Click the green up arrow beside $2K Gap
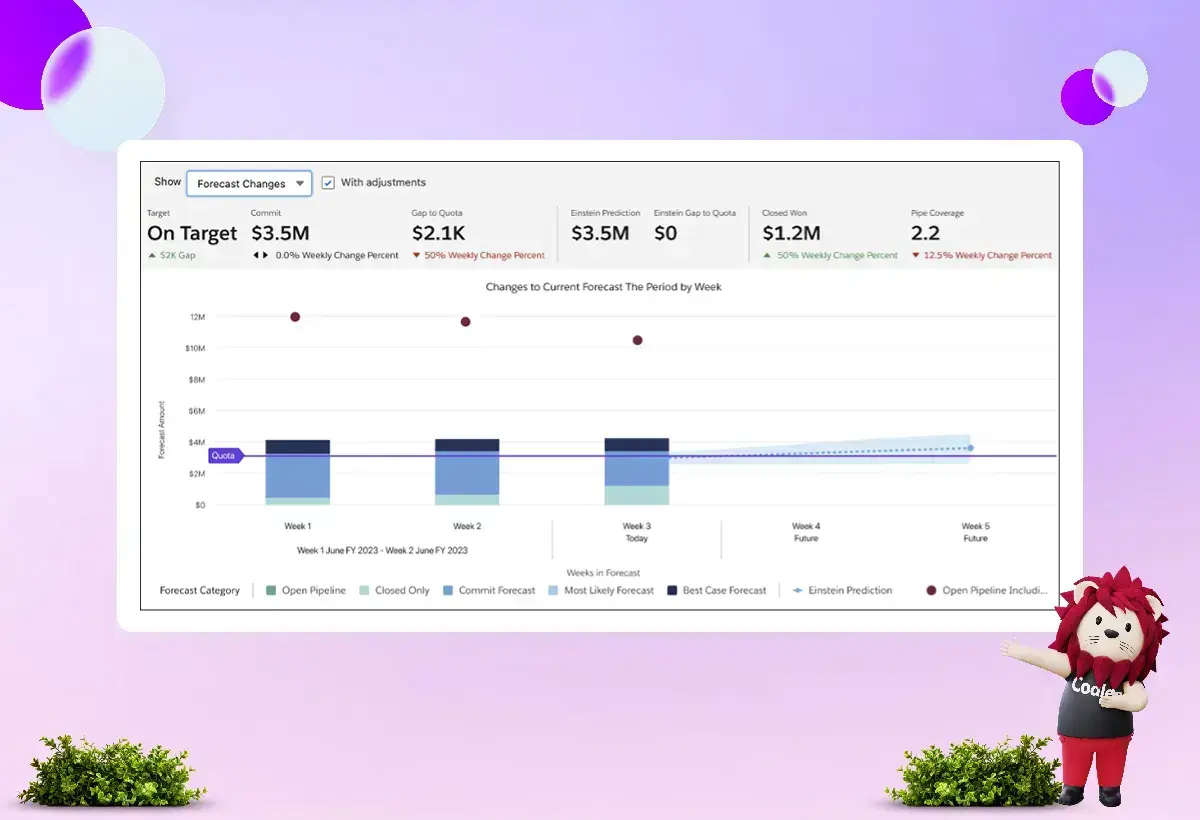The width and height of the screenshot is (1200, 820). (152, 255)
